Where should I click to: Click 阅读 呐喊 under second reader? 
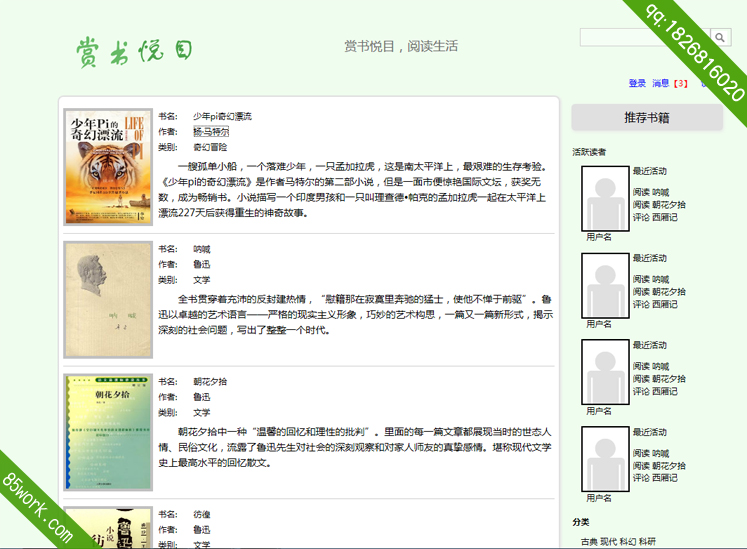coord(651,280)
